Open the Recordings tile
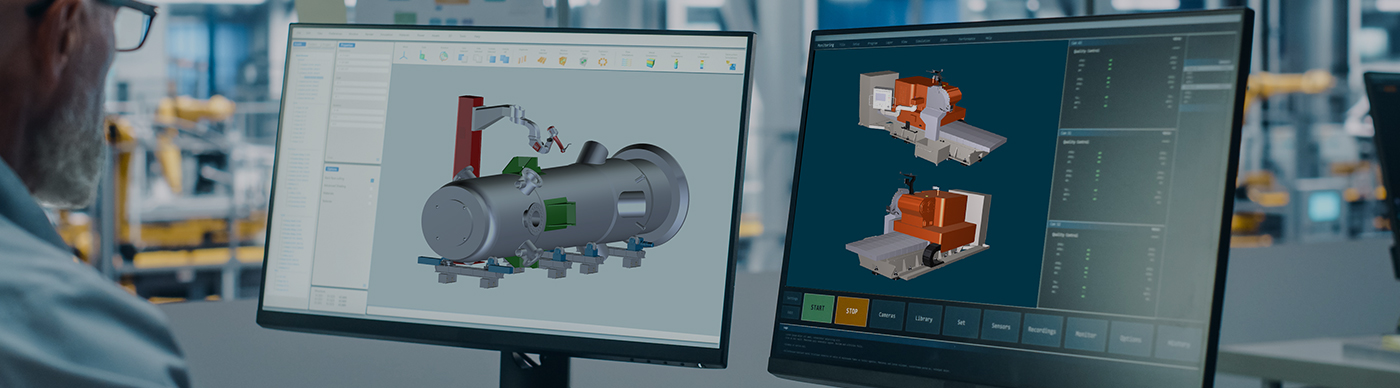1400x388 pixels. (x=1042, y=331)
